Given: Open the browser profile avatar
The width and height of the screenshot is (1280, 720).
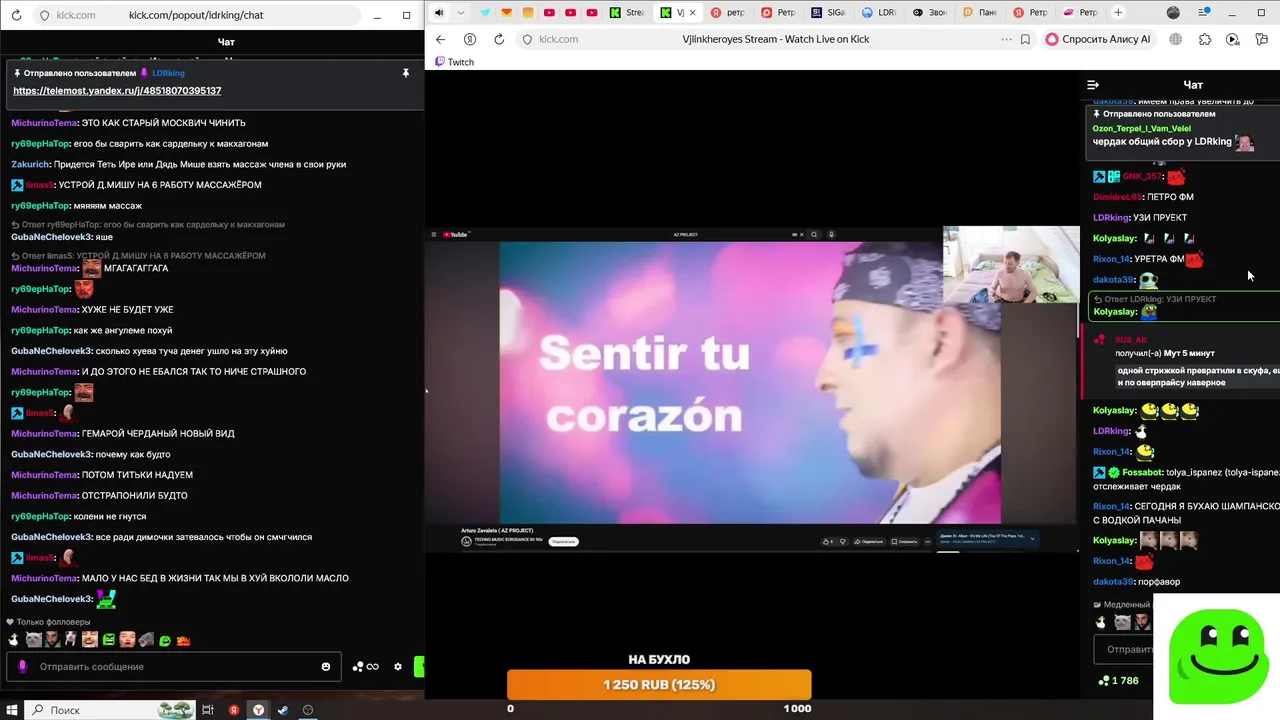Looking at the screenshot, I should (x=1173, y=13).
